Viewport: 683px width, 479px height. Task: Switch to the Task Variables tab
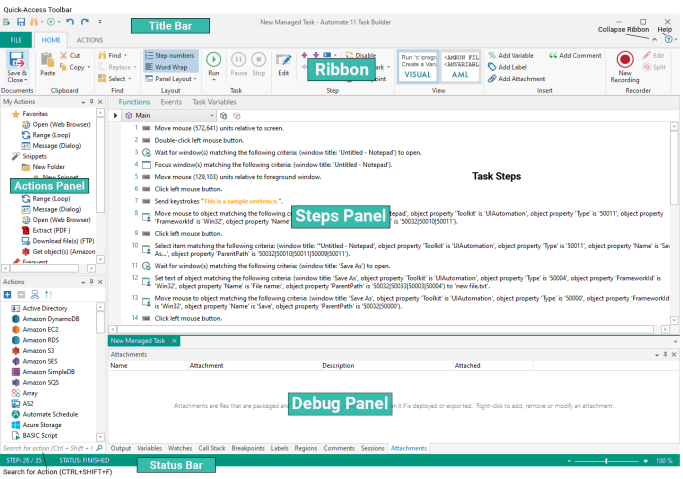pyautogui.click(x=214, y=102)
